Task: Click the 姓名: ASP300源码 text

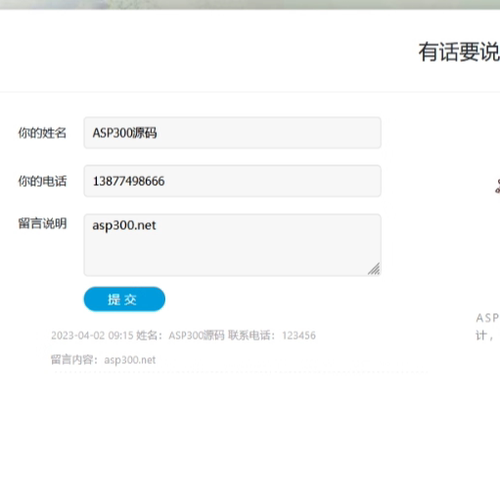Action: (x=180, y=335)
